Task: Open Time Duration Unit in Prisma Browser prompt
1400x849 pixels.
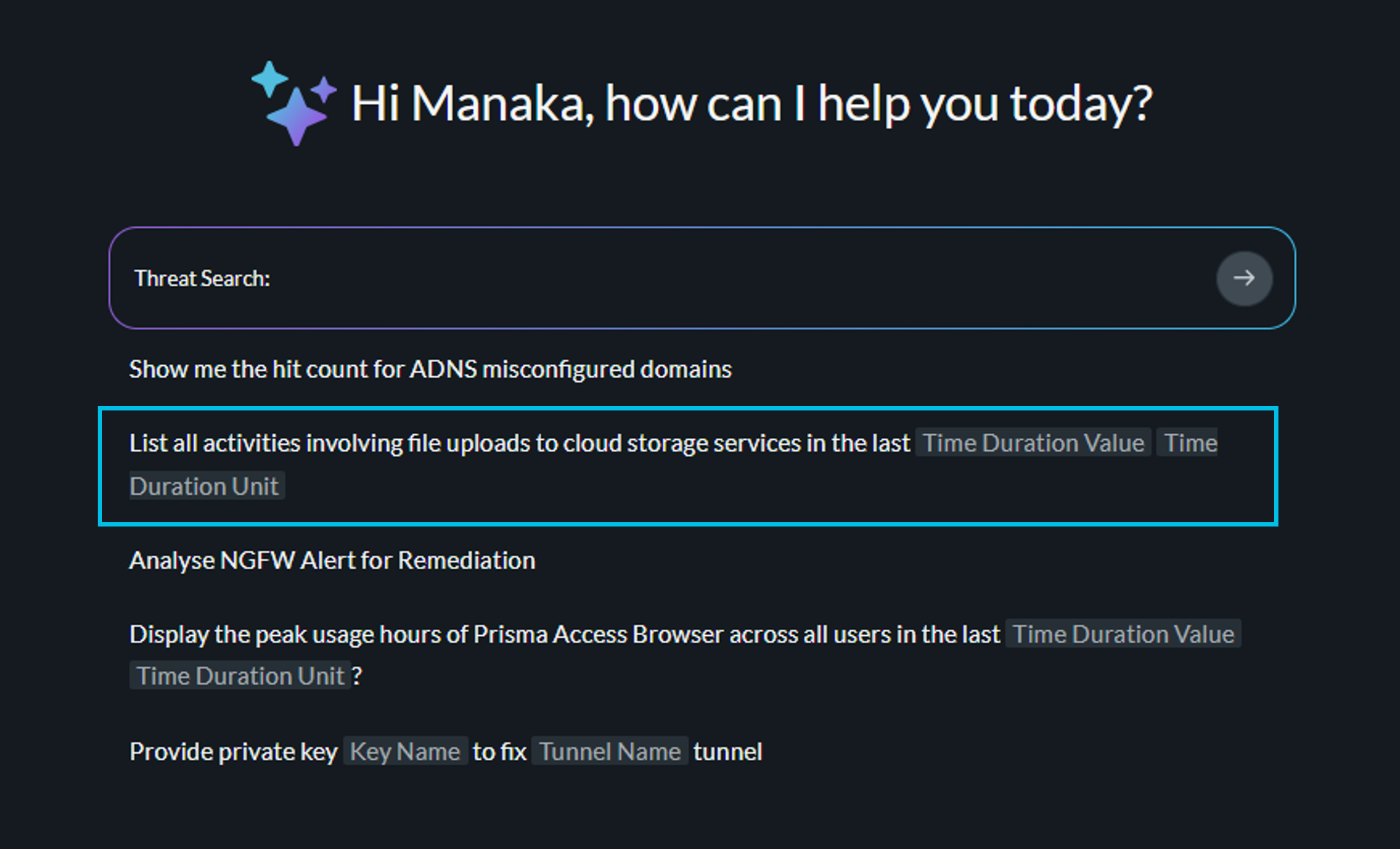Action: (x=240, y=676)
